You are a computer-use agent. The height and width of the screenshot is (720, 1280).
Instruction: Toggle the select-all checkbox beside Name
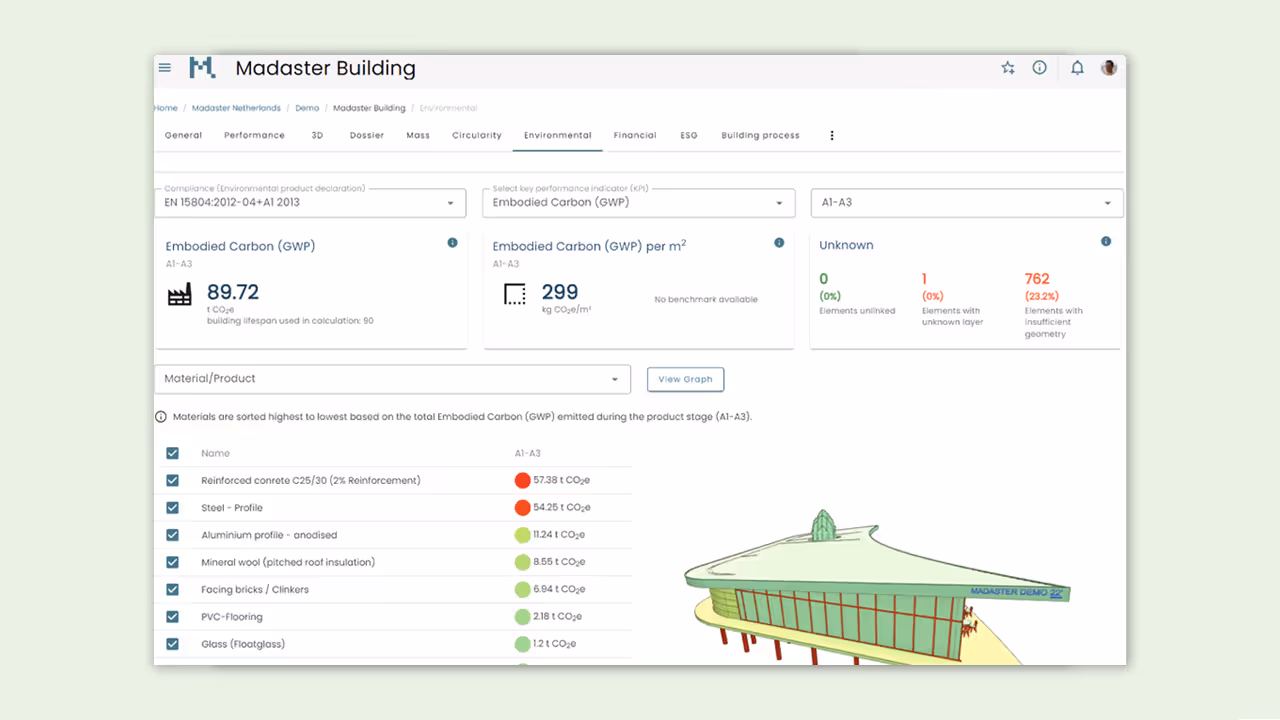point(172,453)
